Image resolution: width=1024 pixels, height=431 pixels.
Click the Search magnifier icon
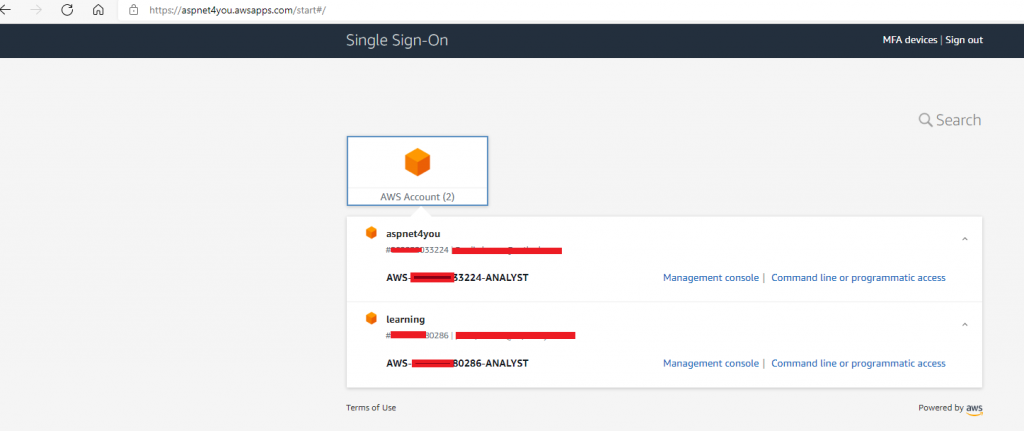[x=925, y=120]
